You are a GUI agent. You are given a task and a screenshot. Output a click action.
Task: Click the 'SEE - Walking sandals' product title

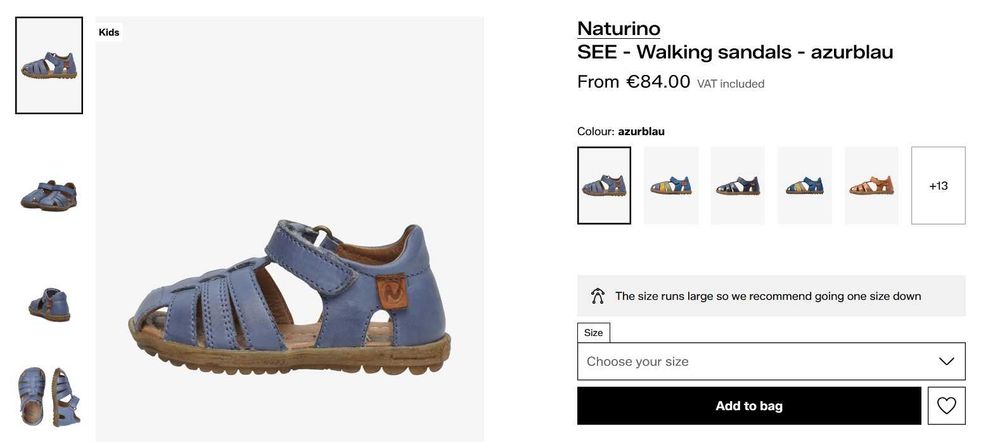(x=735, y=53)
